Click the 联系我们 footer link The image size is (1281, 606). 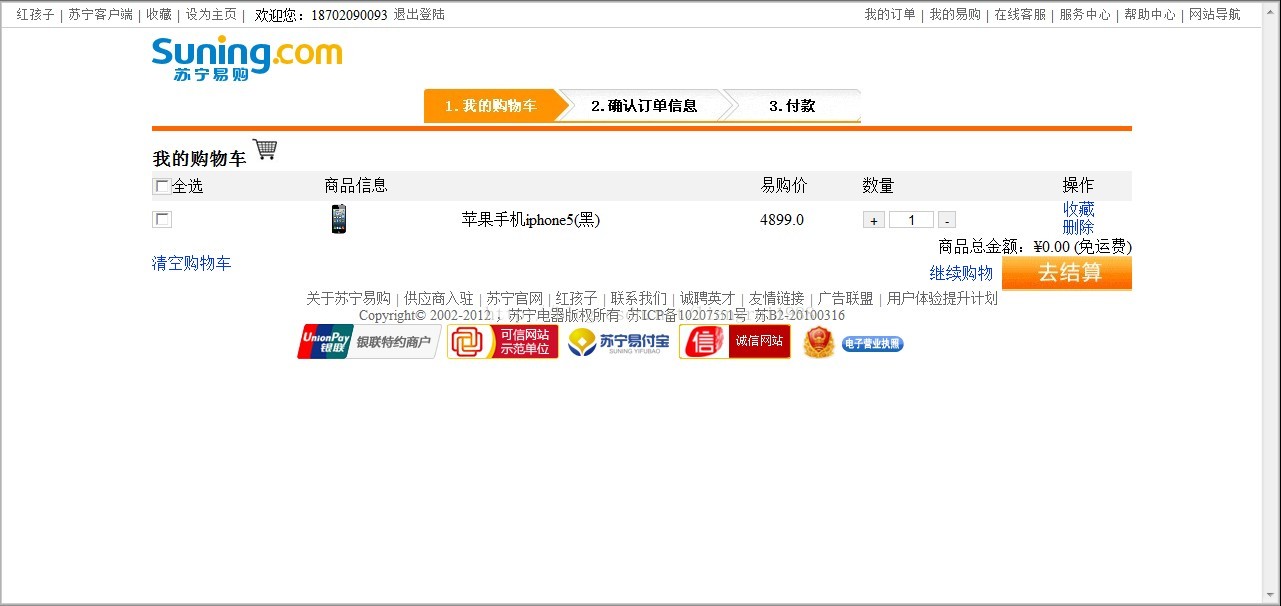pyautogui.click(x=639, y=298)
